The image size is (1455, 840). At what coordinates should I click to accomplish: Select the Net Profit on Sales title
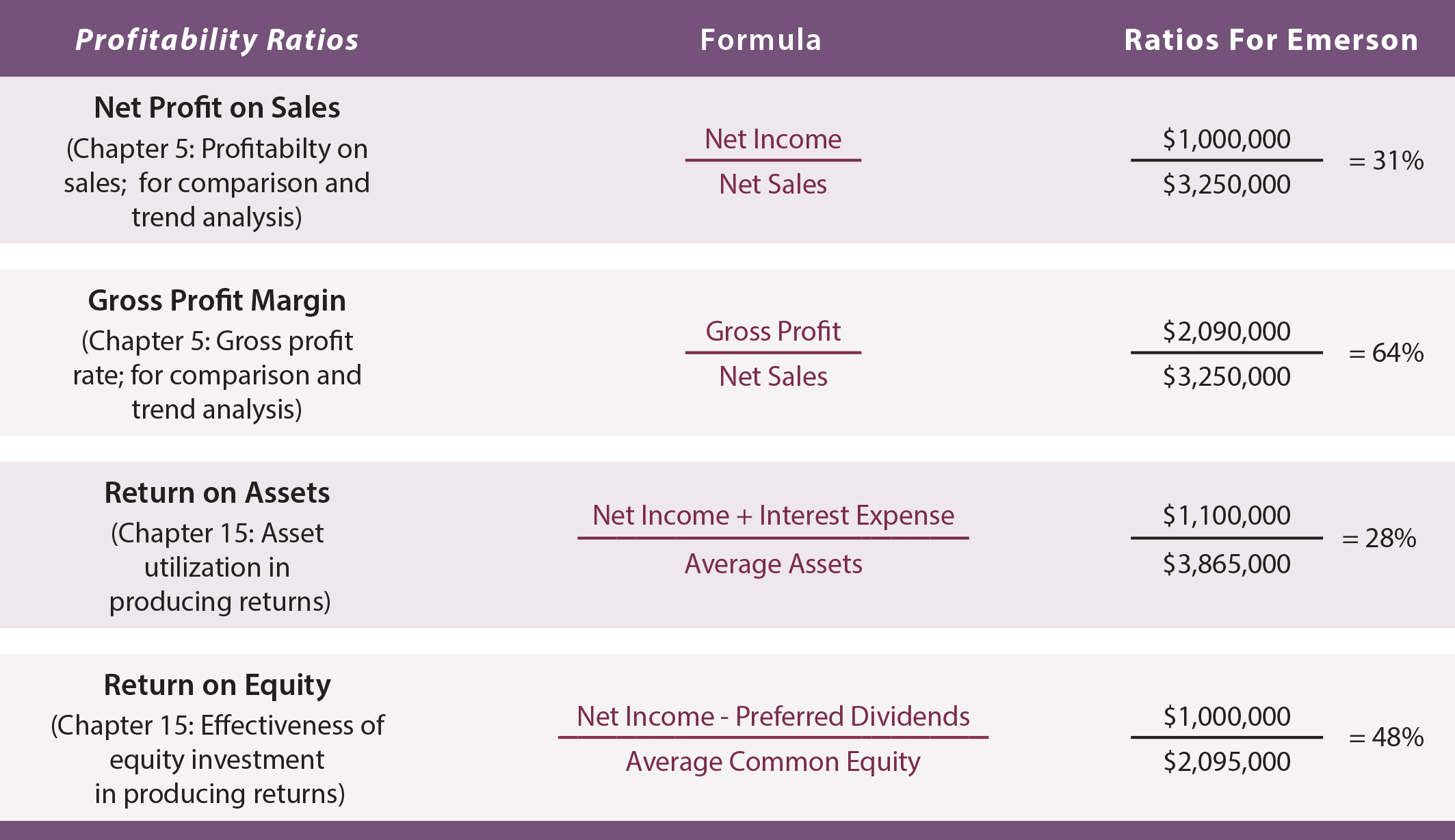[217, 107]
